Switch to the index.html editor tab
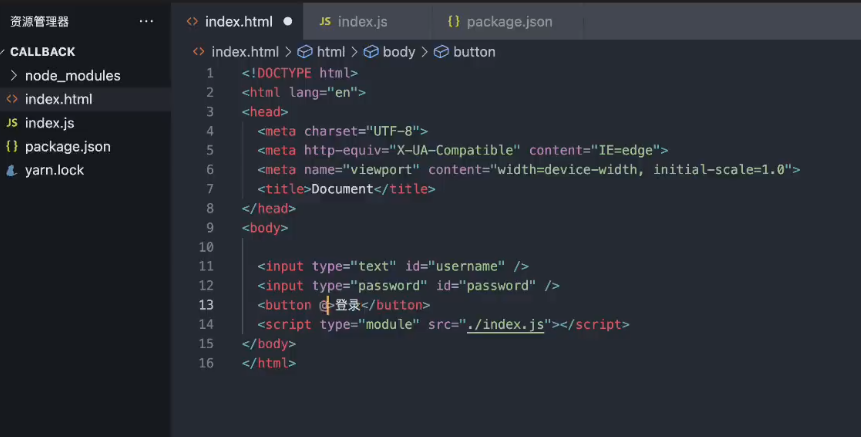Image resolution: width=861 pixels, height=437 pixels. point(238,21)
